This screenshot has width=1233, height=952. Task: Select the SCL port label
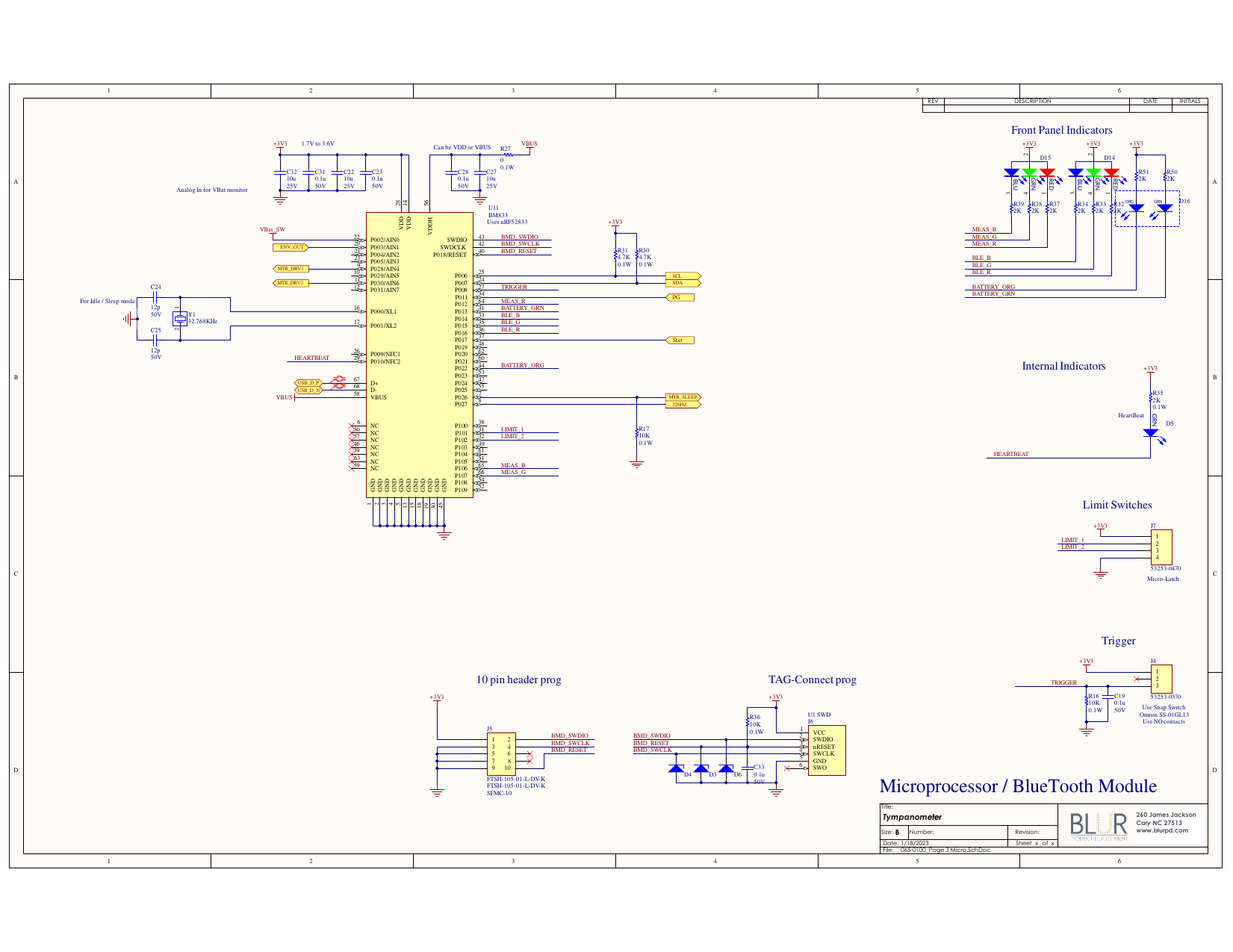(683, 276)
